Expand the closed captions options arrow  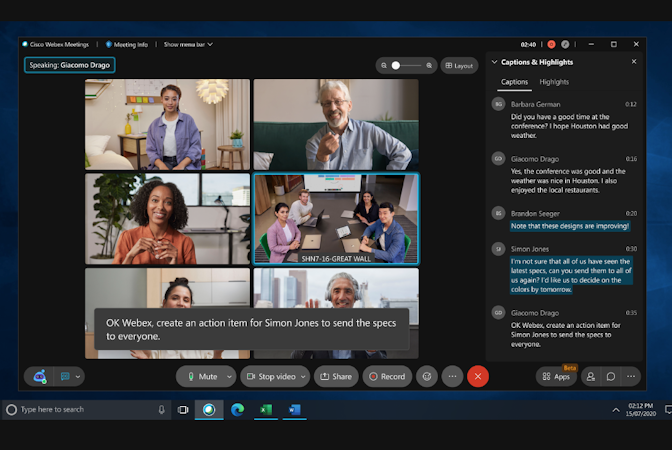(x=78, y=377)
